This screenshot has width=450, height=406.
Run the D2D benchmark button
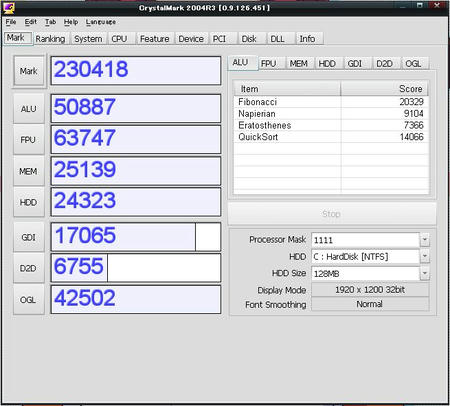point(29,268)
